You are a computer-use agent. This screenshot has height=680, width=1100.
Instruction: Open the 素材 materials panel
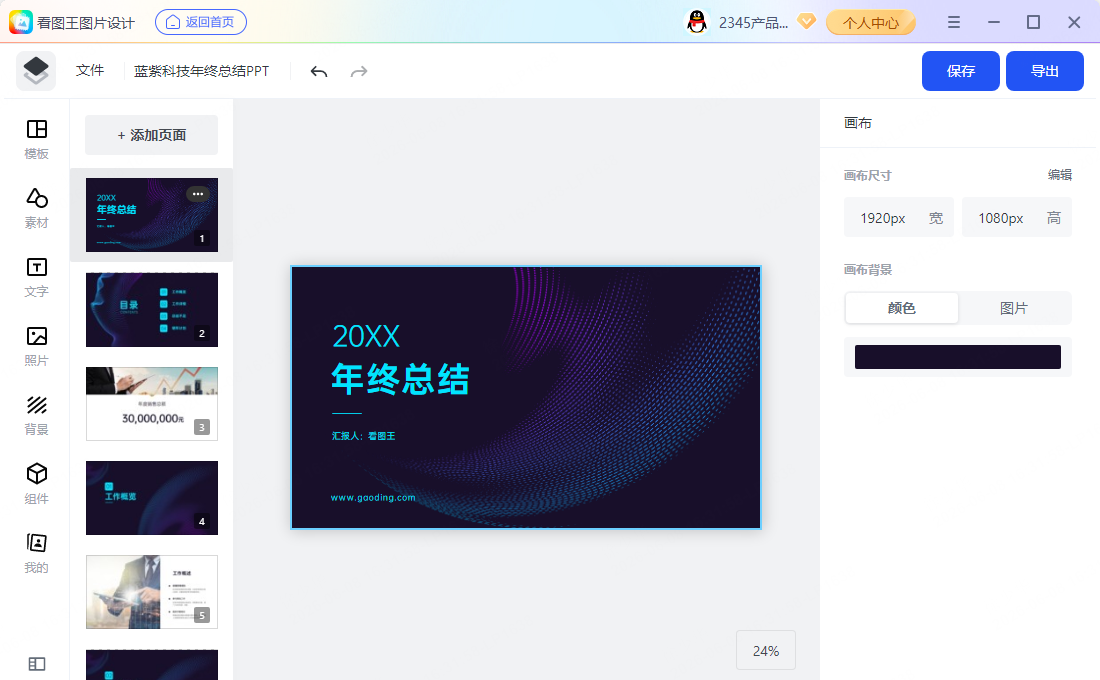tap(36, 208)
